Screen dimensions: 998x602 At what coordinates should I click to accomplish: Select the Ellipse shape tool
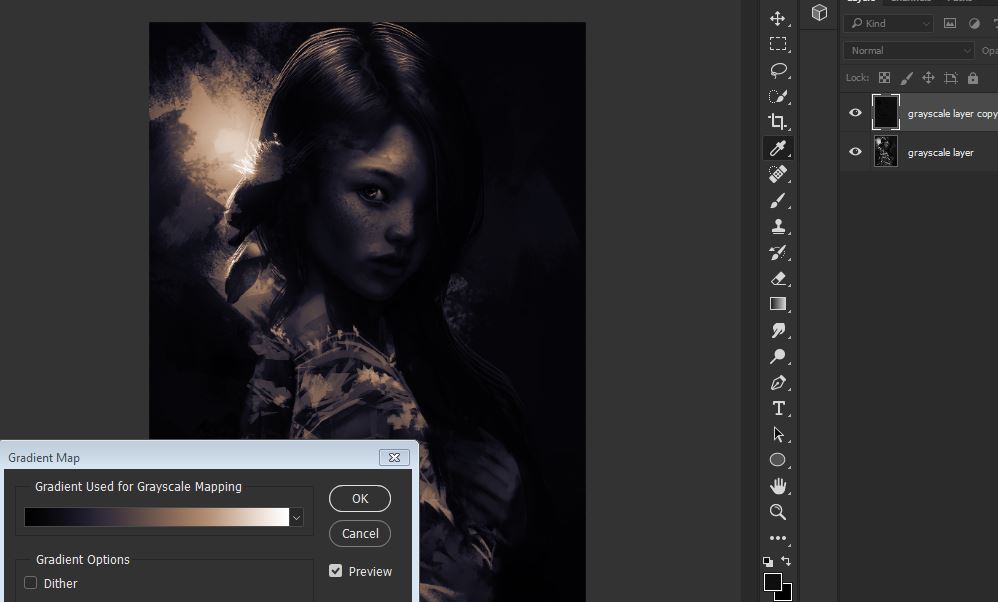[777, 460]
